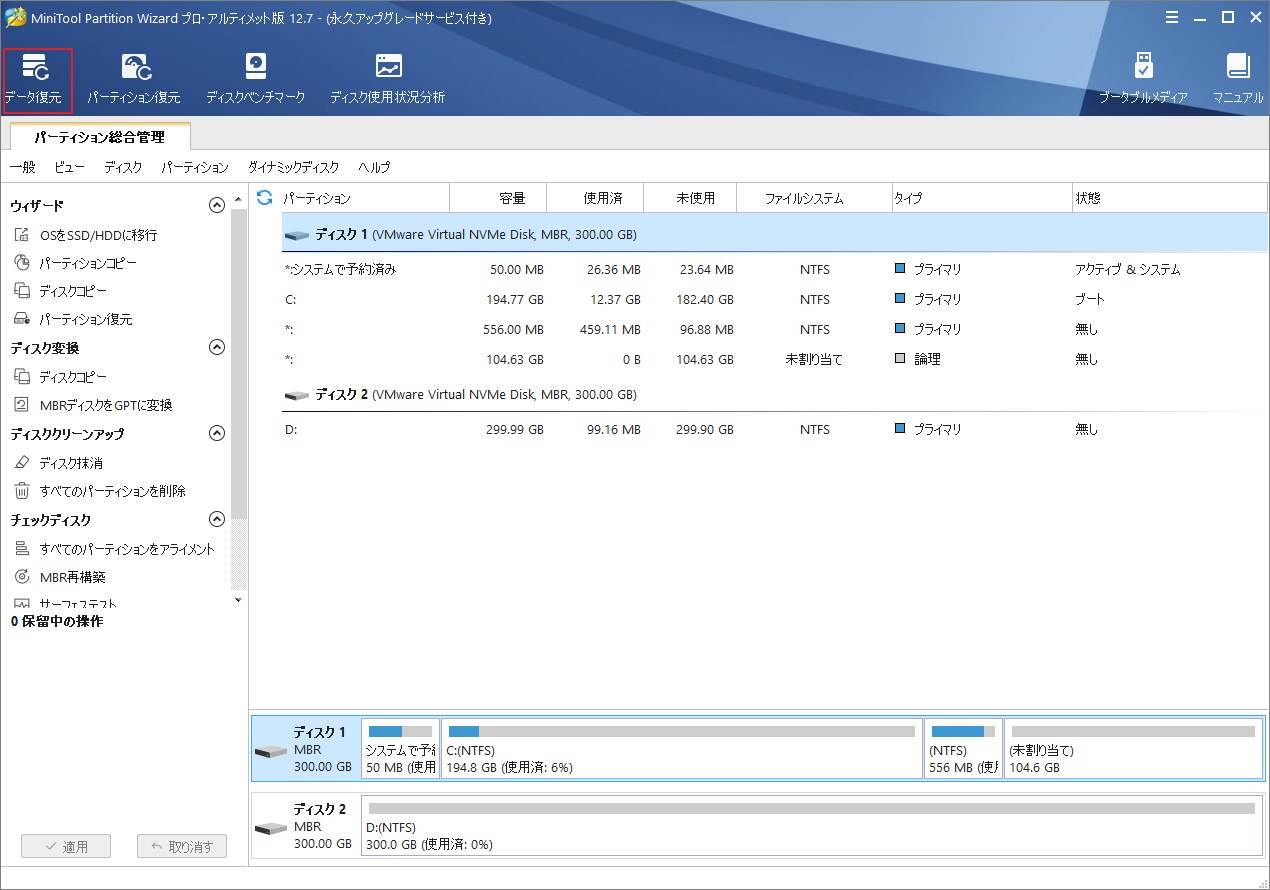Click the すべてのパーティションを削除 trash icon
The width and height of the screenshot is (1270, 890).
pyautogui.click(x=22, y=491)
